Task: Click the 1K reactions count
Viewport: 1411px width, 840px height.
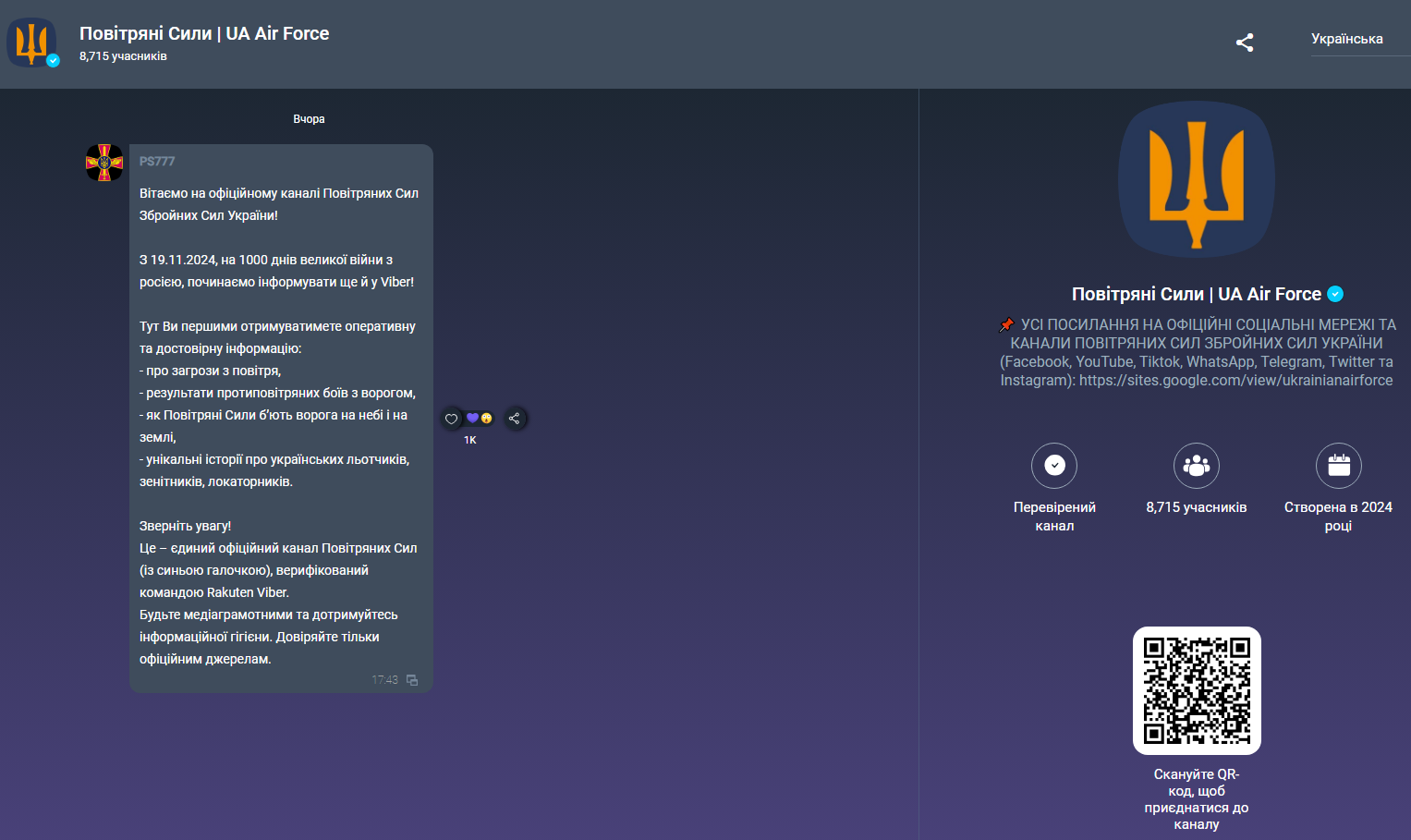Action: pyautogui.click(x=470, y=440)
